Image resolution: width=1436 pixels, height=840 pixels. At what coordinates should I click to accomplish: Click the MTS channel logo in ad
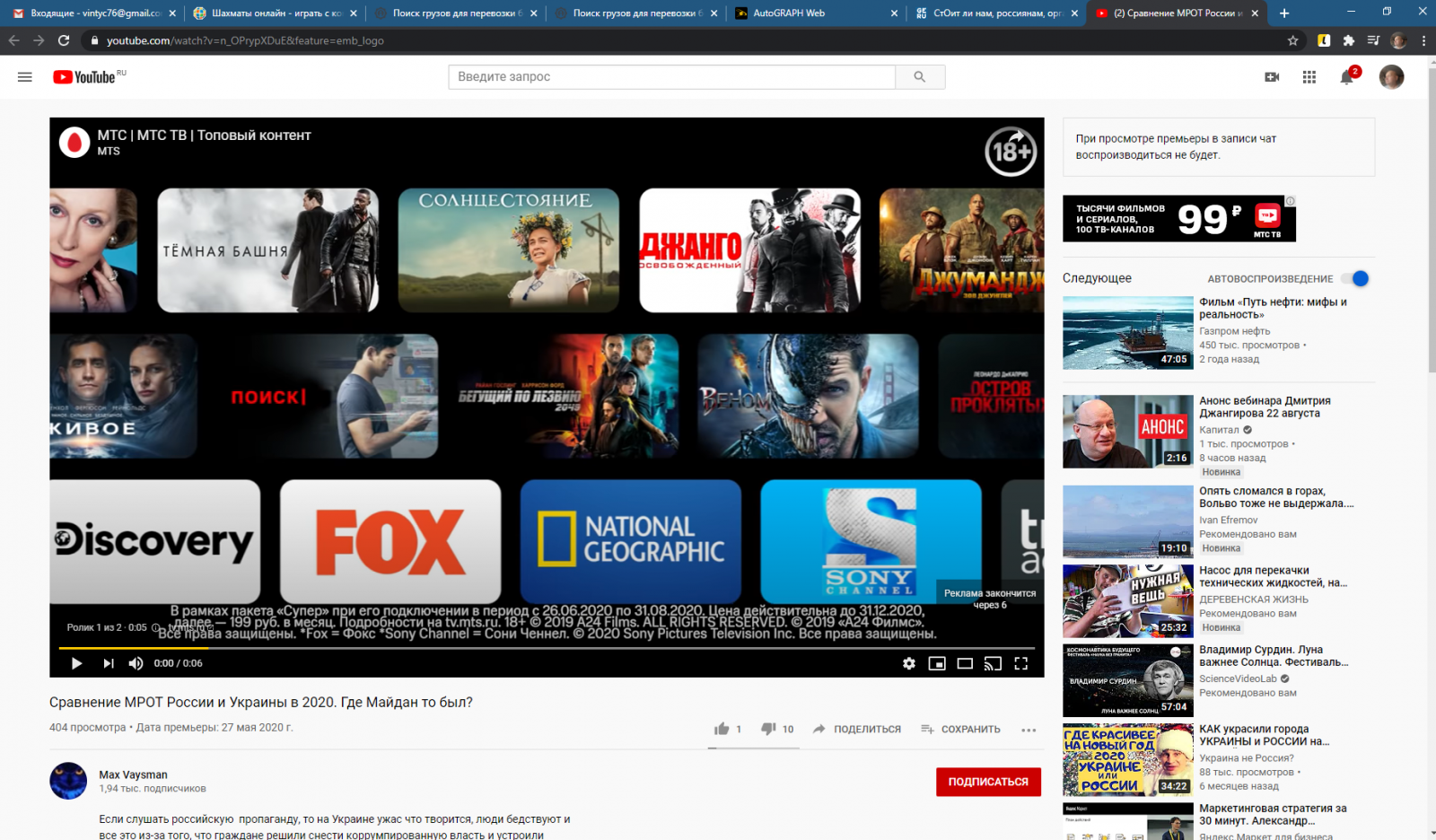[74, 142]
